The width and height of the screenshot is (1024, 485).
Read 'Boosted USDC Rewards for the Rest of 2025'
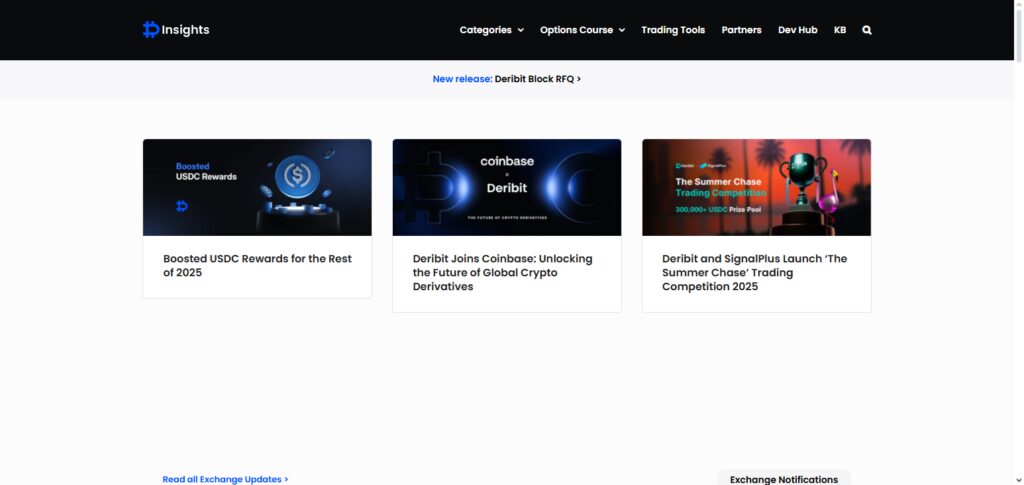pos(257,266)
